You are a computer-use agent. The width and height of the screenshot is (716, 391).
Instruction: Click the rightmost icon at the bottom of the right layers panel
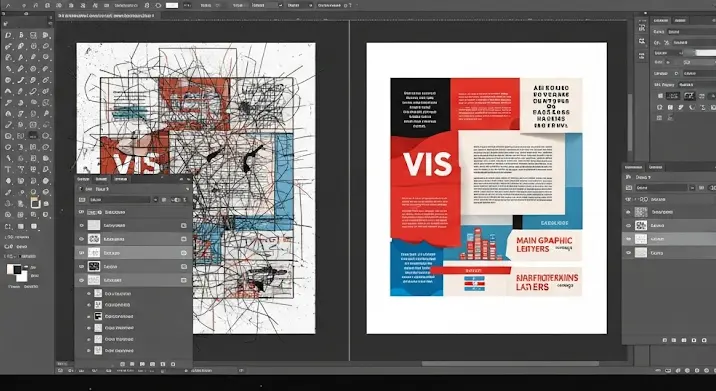pos(705,340)
